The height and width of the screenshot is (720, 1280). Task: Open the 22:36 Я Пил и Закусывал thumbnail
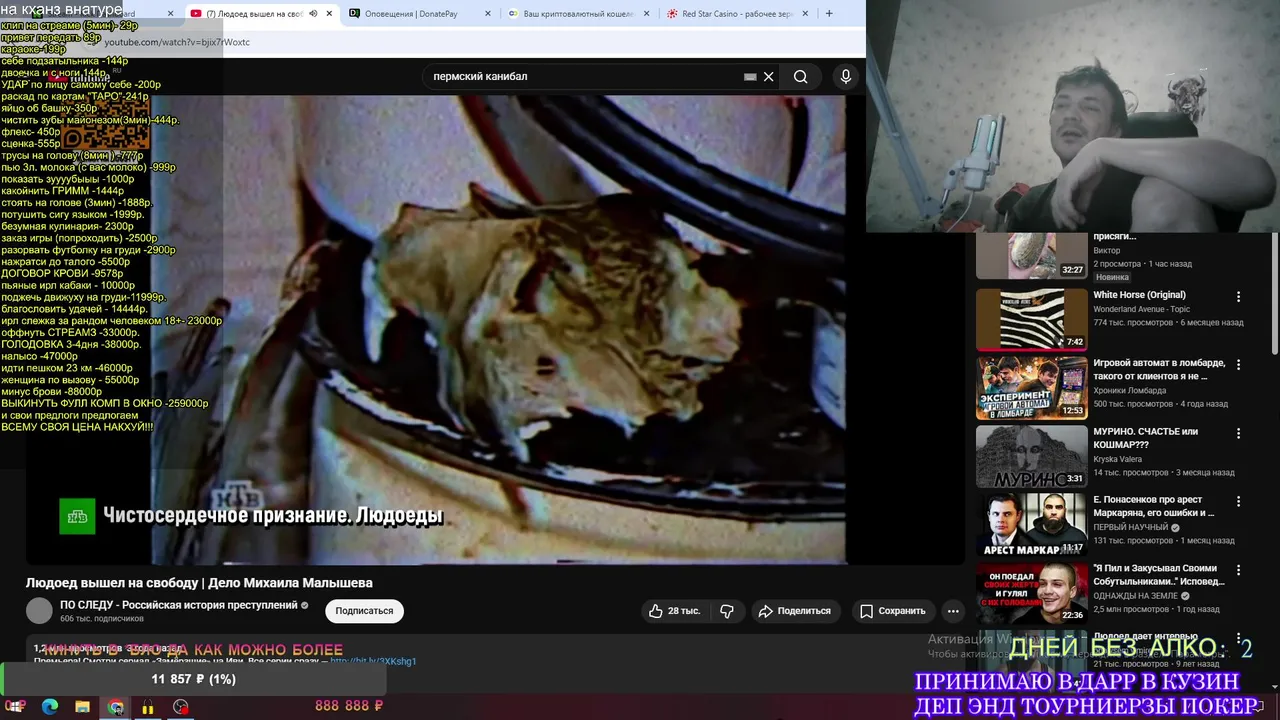click(1031, 593)
